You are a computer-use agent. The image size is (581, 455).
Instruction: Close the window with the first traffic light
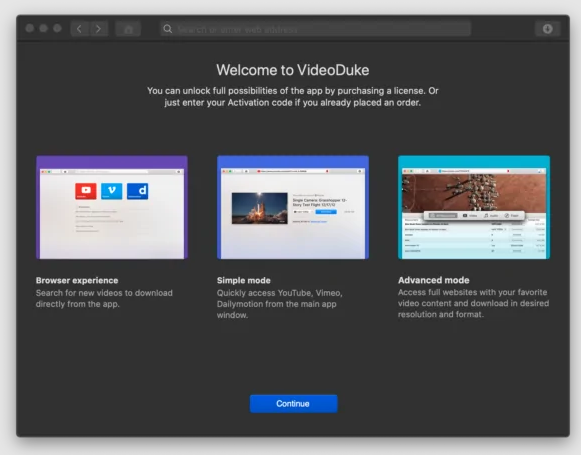coord(30,28)
